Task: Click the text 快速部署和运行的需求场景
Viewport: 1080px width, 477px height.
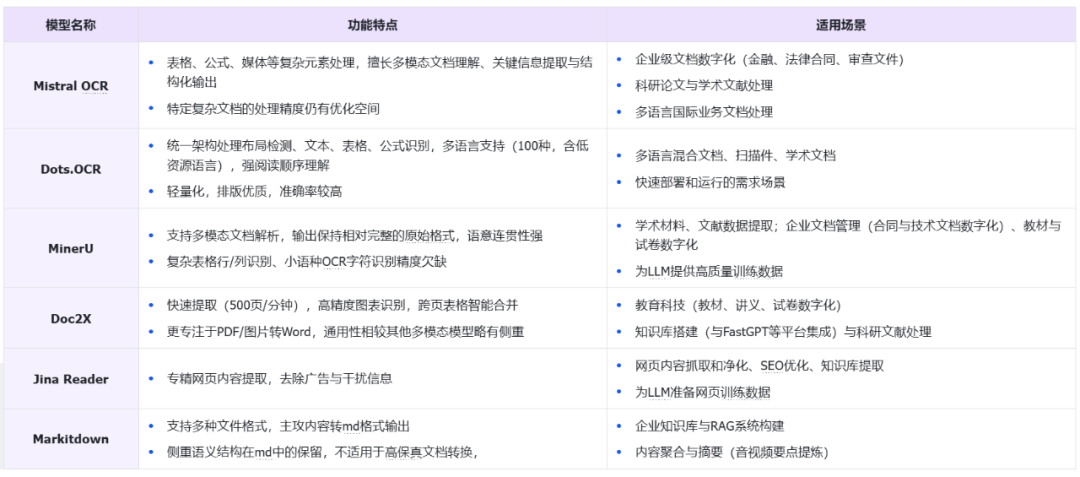Action: point(710,182)
